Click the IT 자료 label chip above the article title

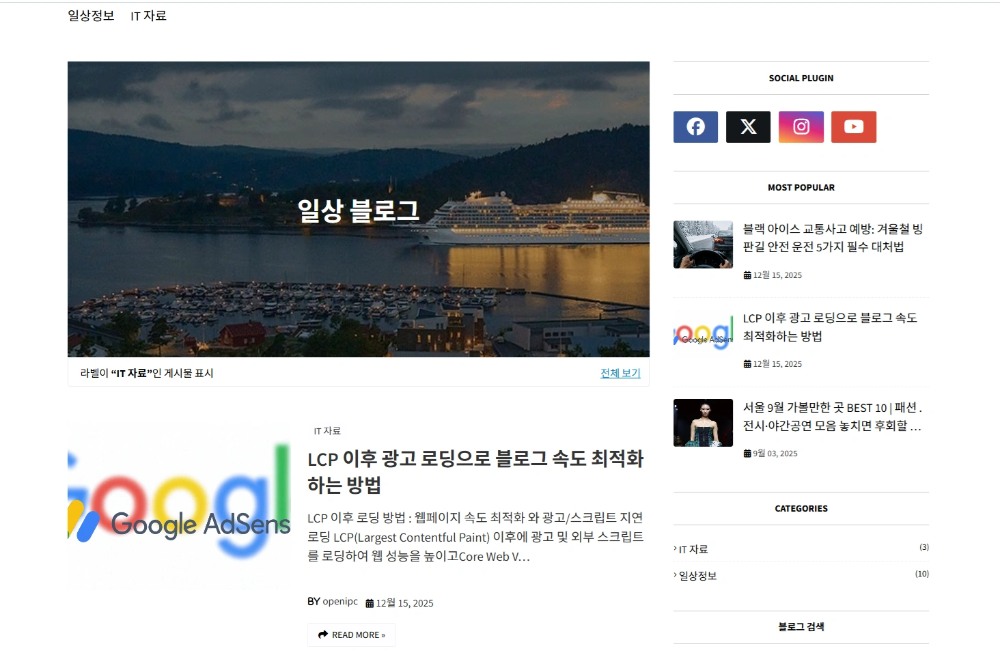pos(328,430)
